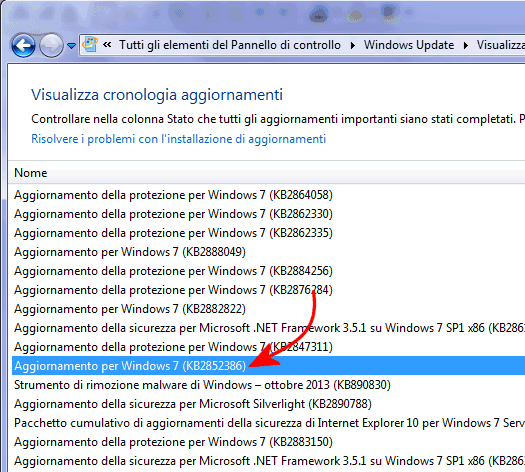Image resolution: width=525 pixels, height=472 pixels.
Task: Select the Internet Explorer 10 cumulative update row
Action: click(269, 423)
